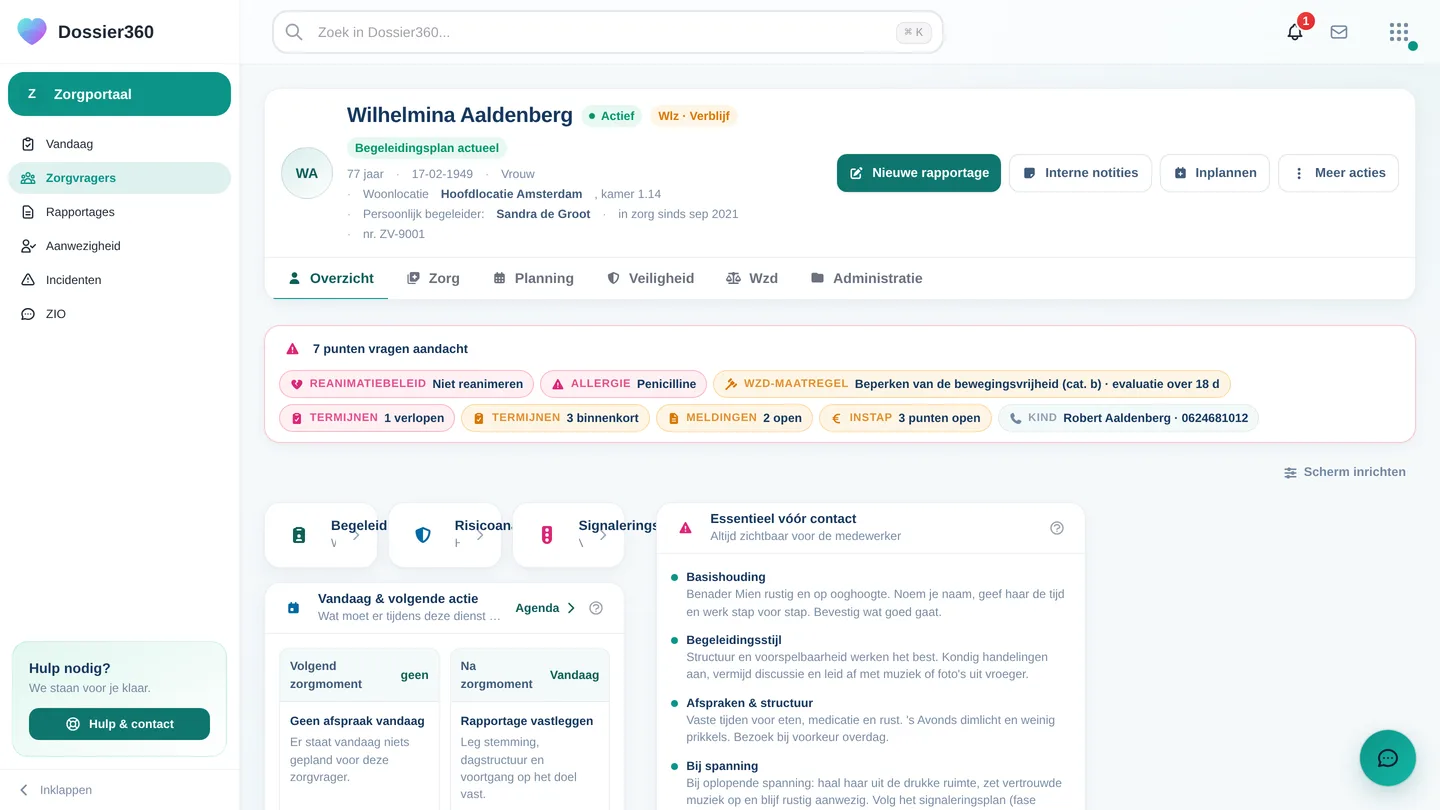Screen dimensions: 1440x810
Task: Click the Inplannen button
Action: pos(1215,173)
